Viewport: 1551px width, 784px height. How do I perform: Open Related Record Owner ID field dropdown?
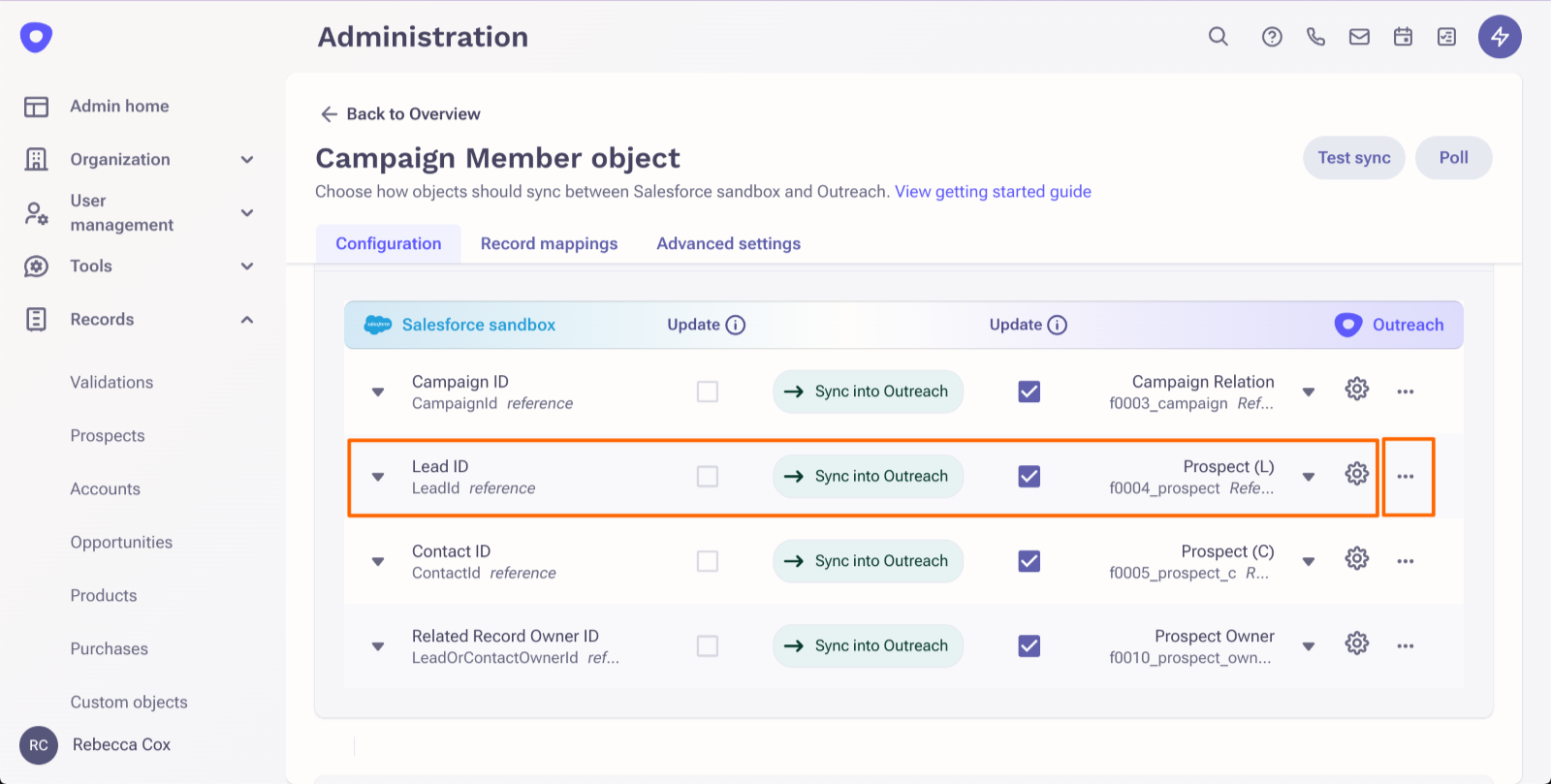pyautogui.click(x=378, y=646)
